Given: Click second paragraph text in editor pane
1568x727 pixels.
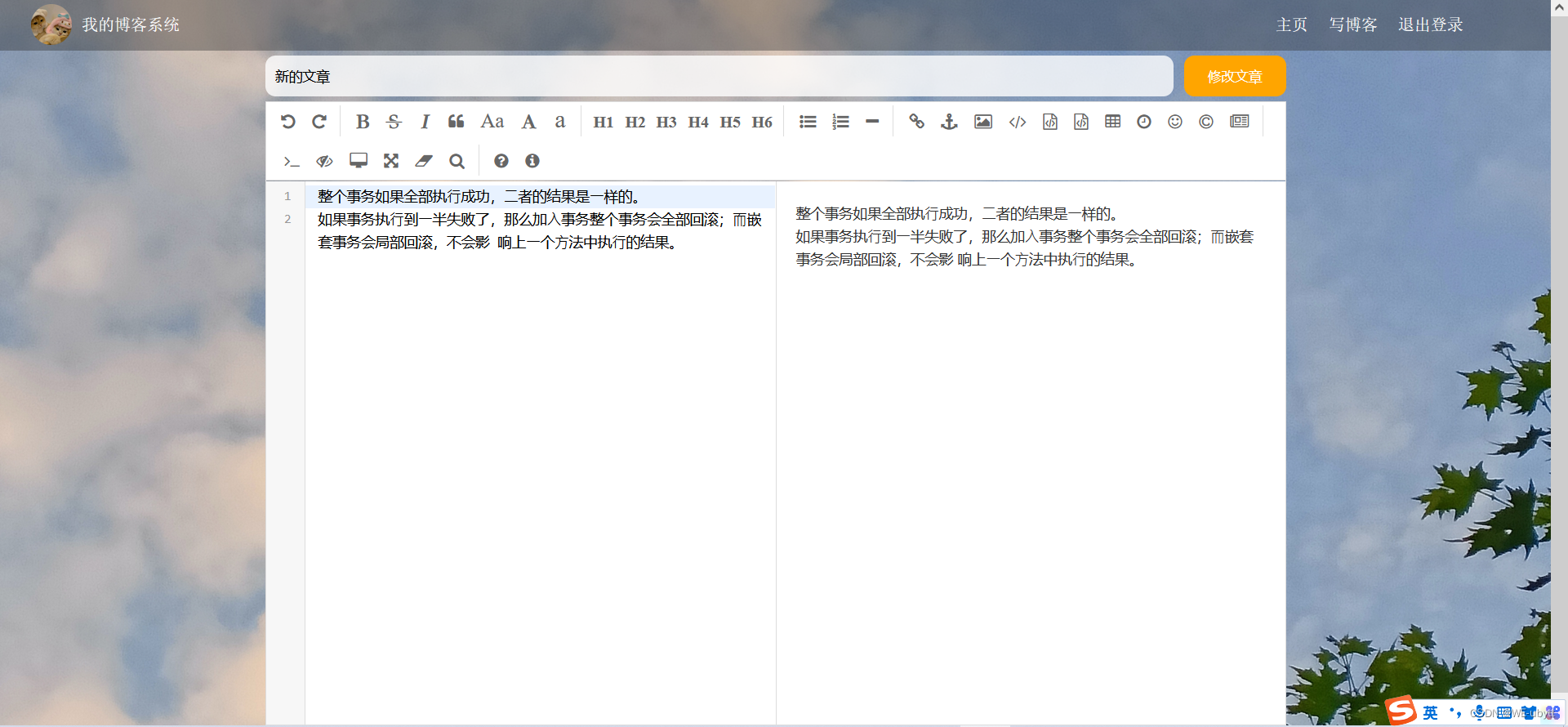Looking at the screenshot, I should 539,231.
